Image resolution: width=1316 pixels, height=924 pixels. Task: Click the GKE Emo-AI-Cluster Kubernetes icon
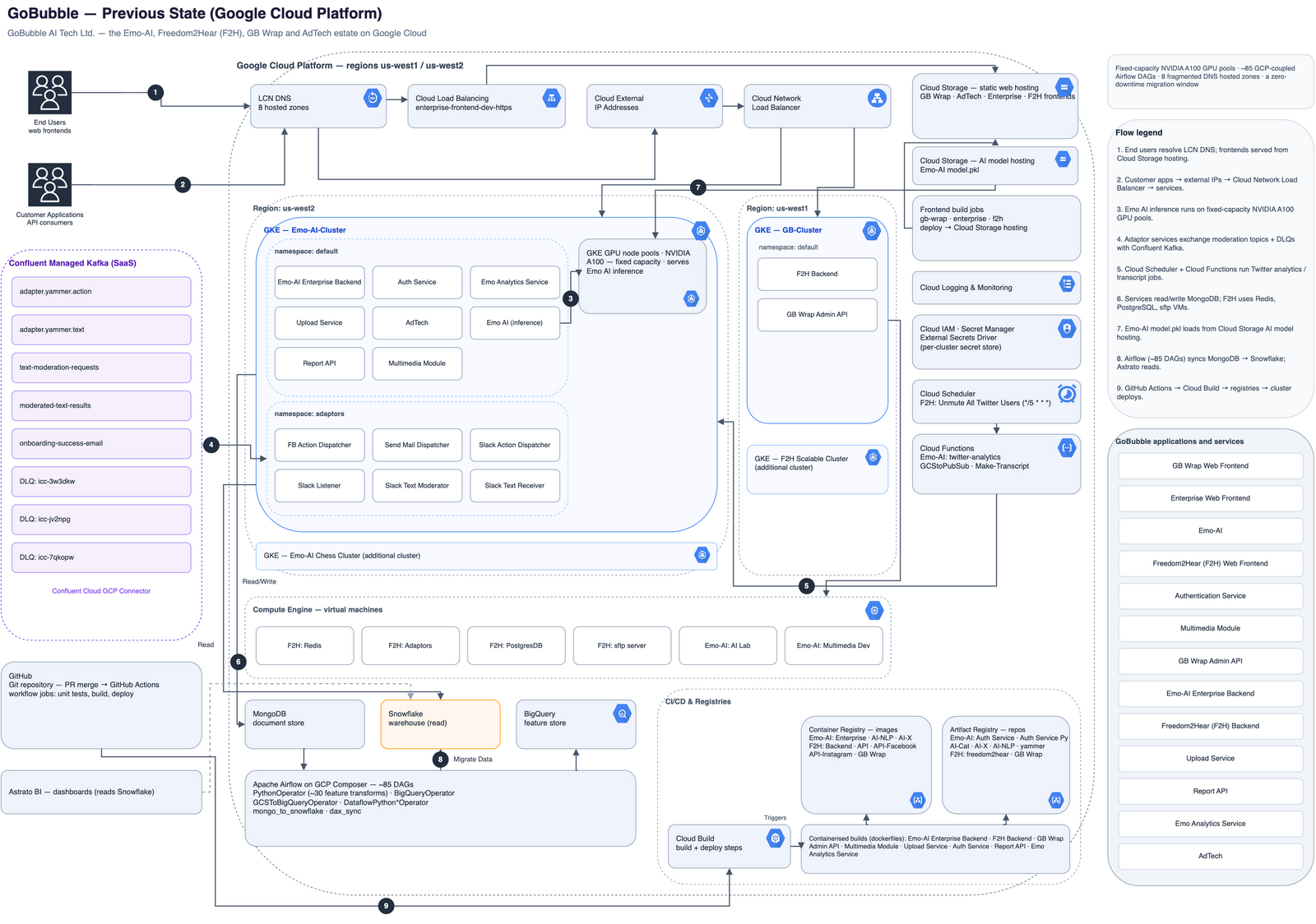[x=701, y=231]
